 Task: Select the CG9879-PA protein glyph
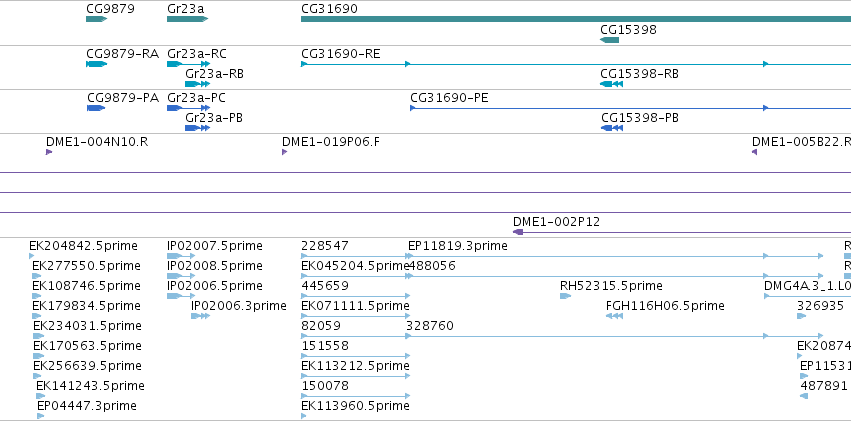(x=96, y=108)
